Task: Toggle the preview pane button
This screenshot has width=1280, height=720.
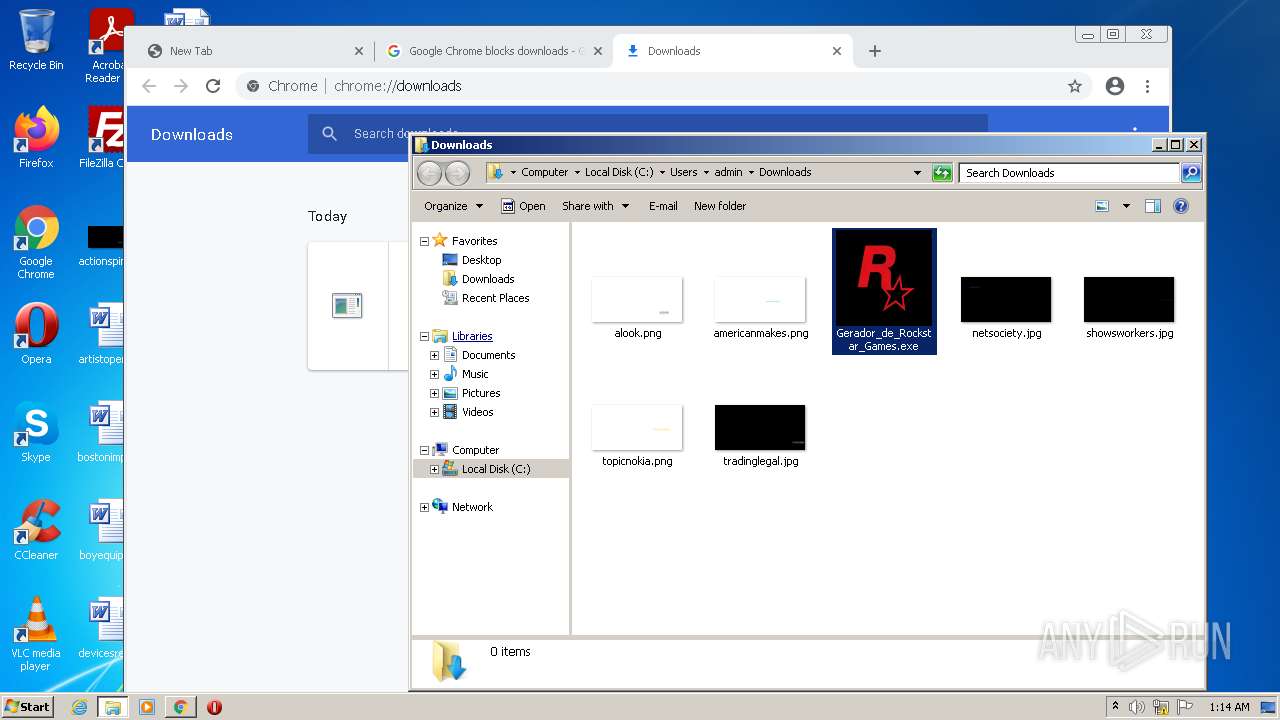Action: click(1153, 206)
